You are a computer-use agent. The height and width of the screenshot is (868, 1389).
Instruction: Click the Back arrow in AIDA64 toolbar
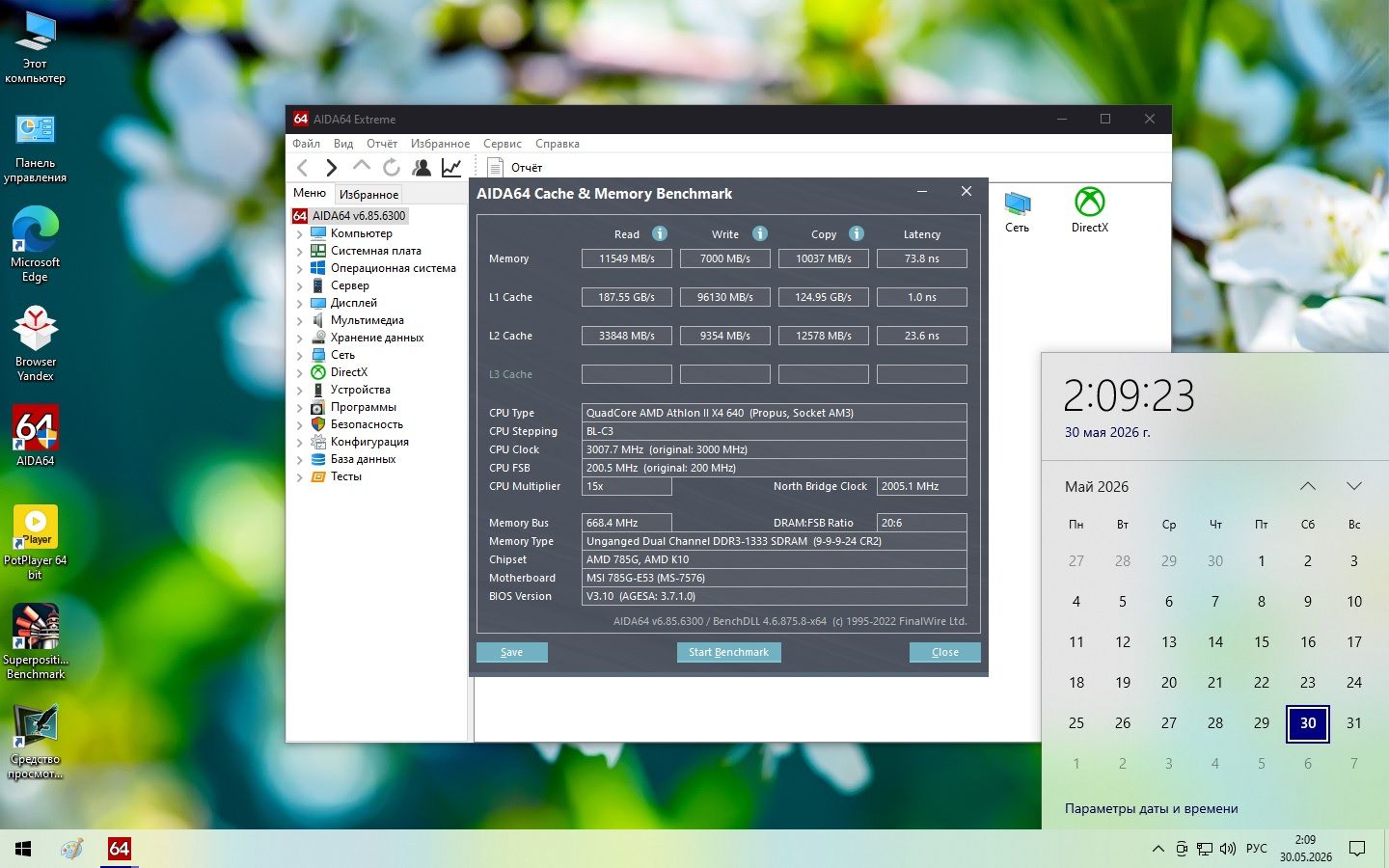(303, 168)
